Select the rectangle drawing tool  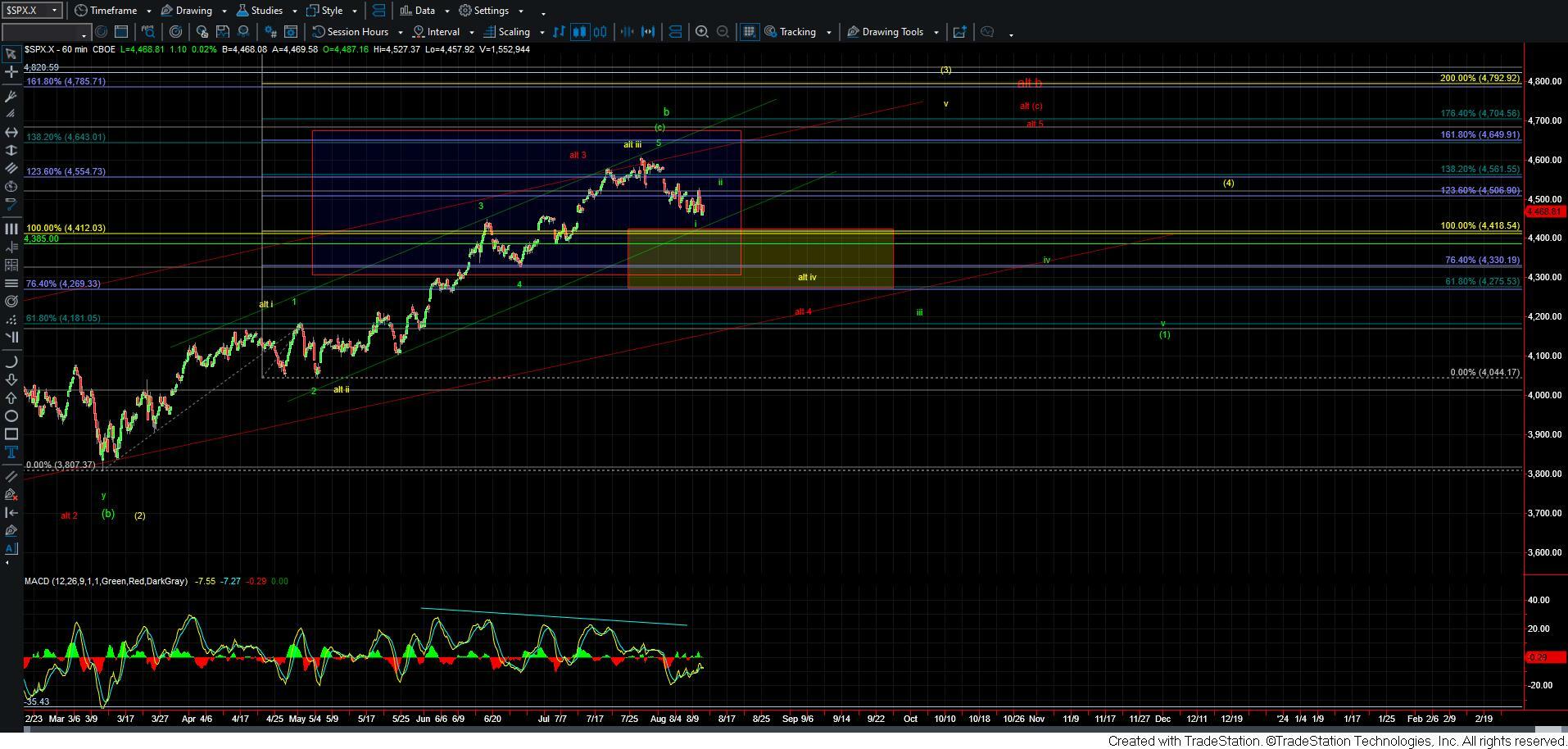[11, 434]
